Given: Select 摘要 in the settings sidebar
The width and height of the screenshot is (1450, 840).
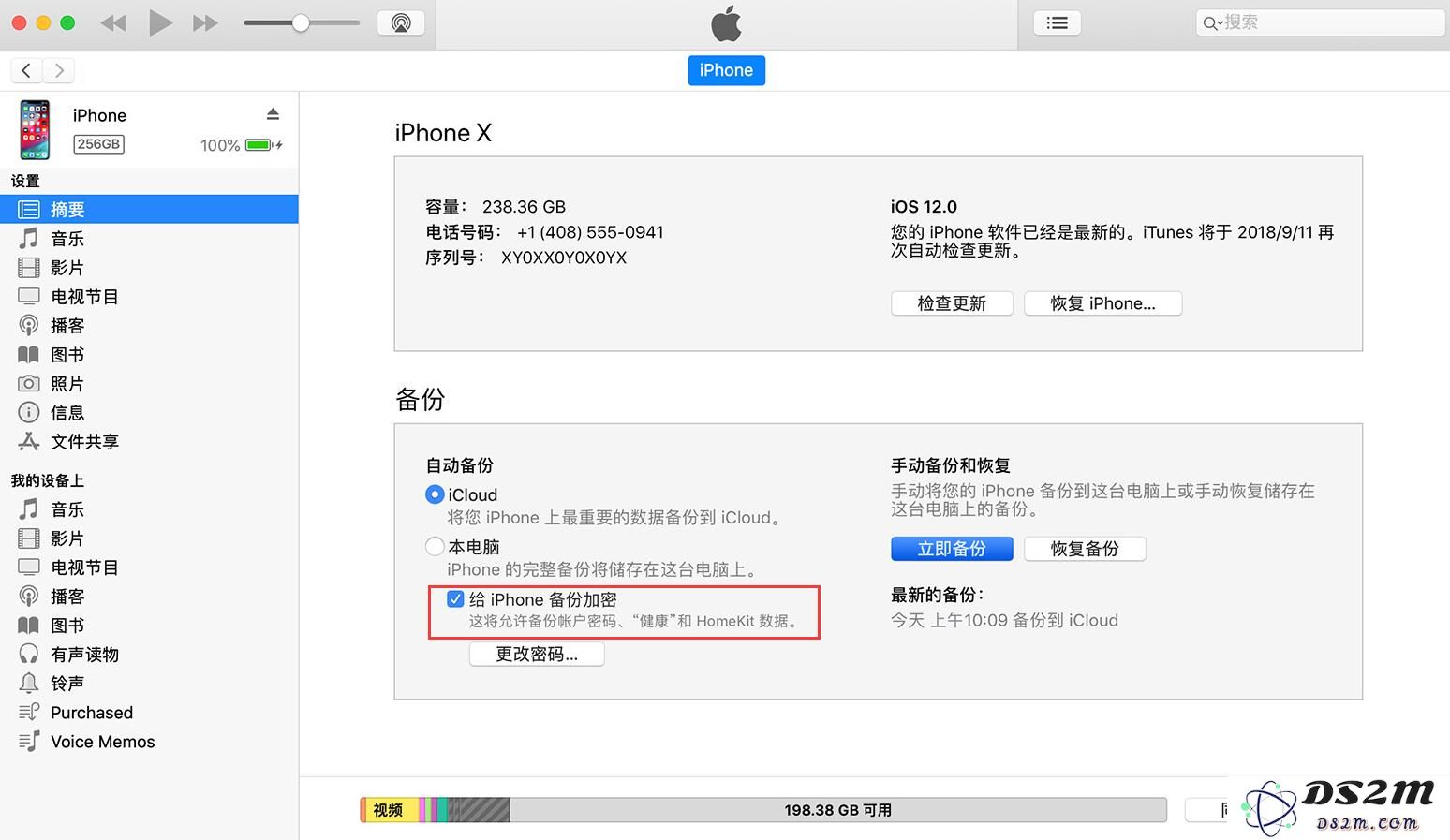Looking at the screenshot, I should click(149, 210).
